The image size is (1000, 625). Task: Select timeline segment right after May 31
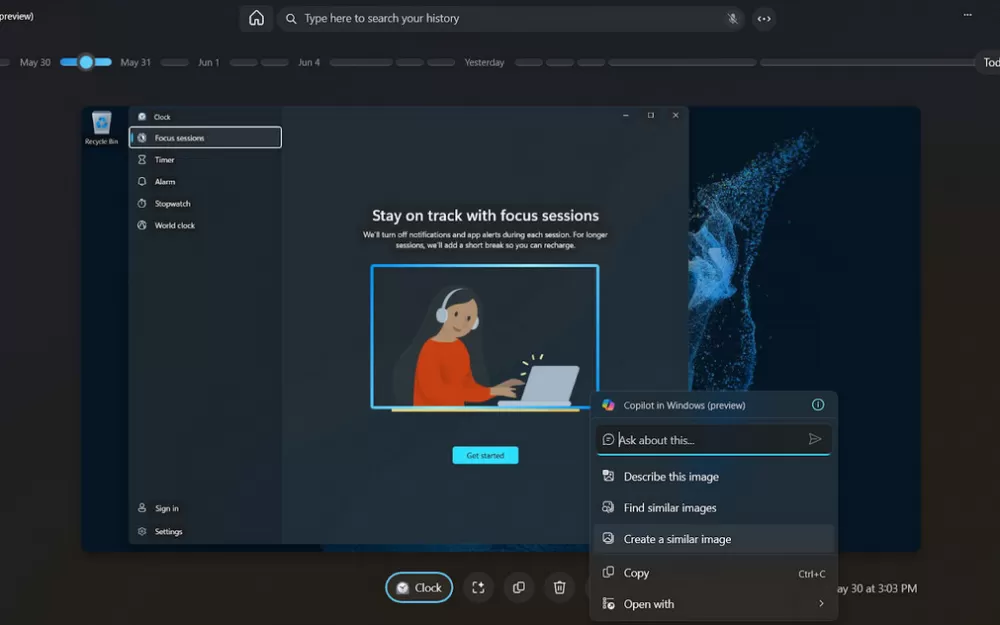[175, 62]
